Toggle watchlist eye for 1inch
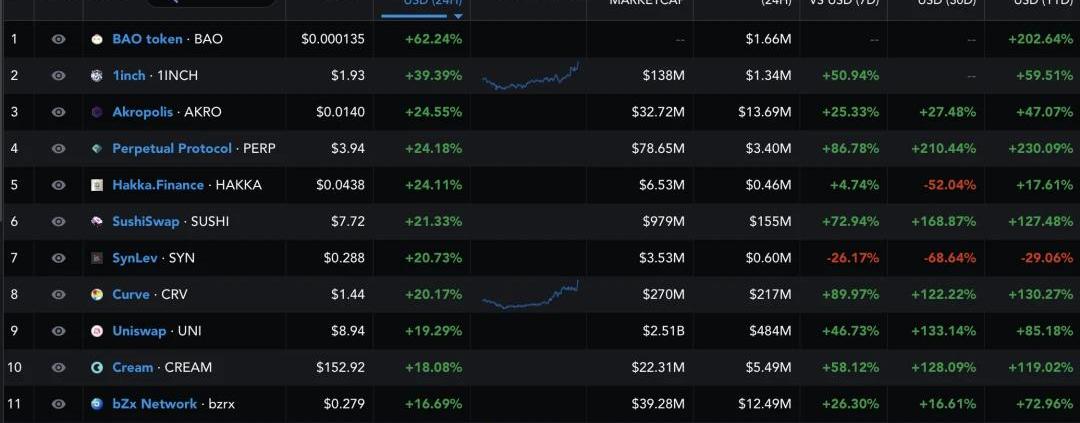 [x=59, y=76]
